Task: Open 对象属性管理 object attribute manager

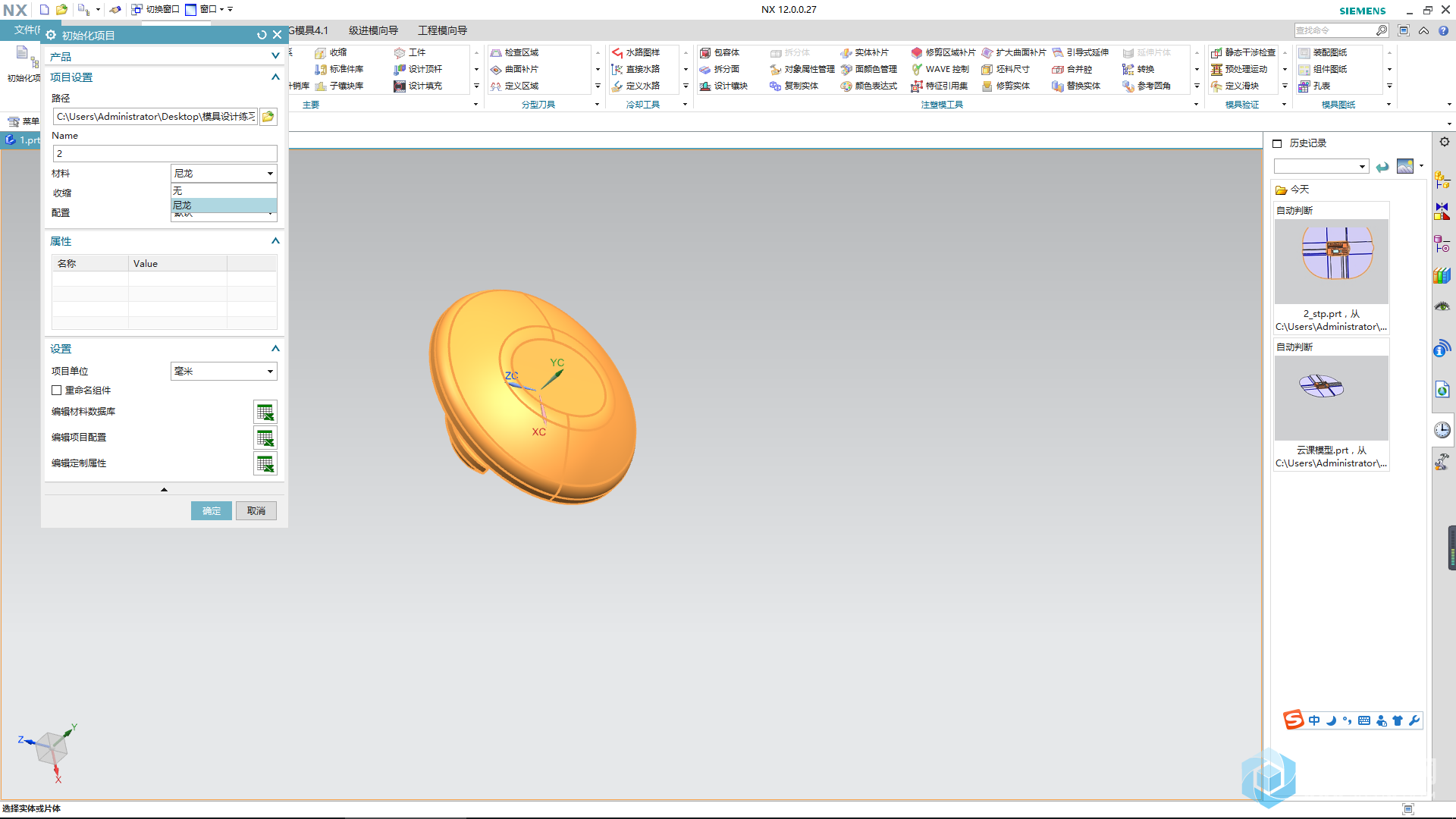Action: coord(802,69)
